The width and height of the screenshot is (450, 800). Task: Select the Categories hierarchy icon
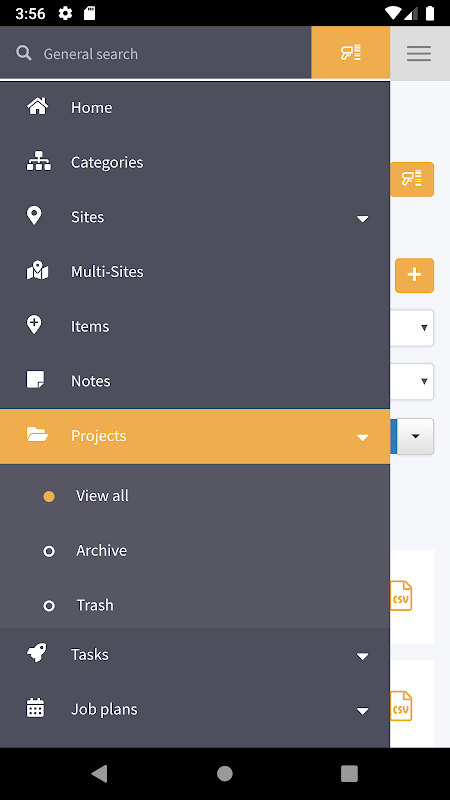click(38, 161)
